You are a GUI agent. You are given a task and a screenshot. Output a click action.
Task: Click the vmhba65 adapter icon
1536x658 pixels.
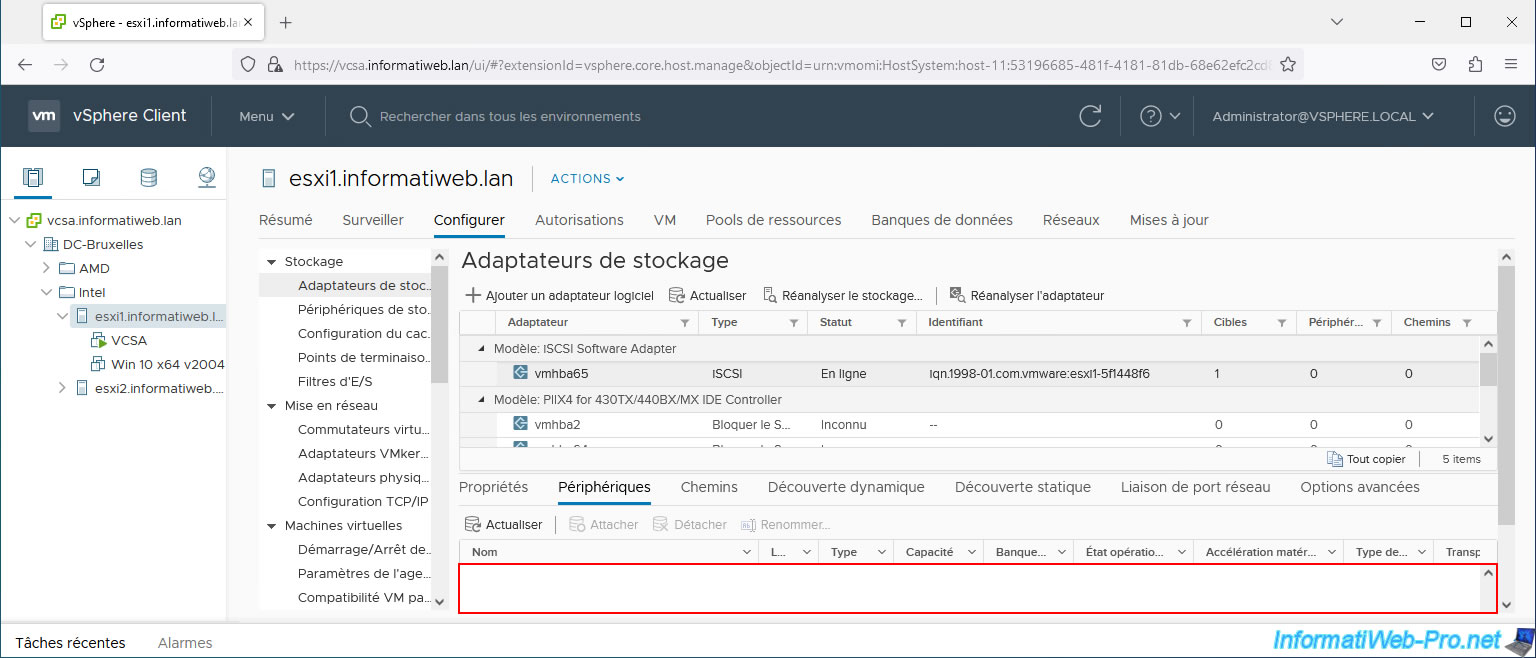point(520,373)
